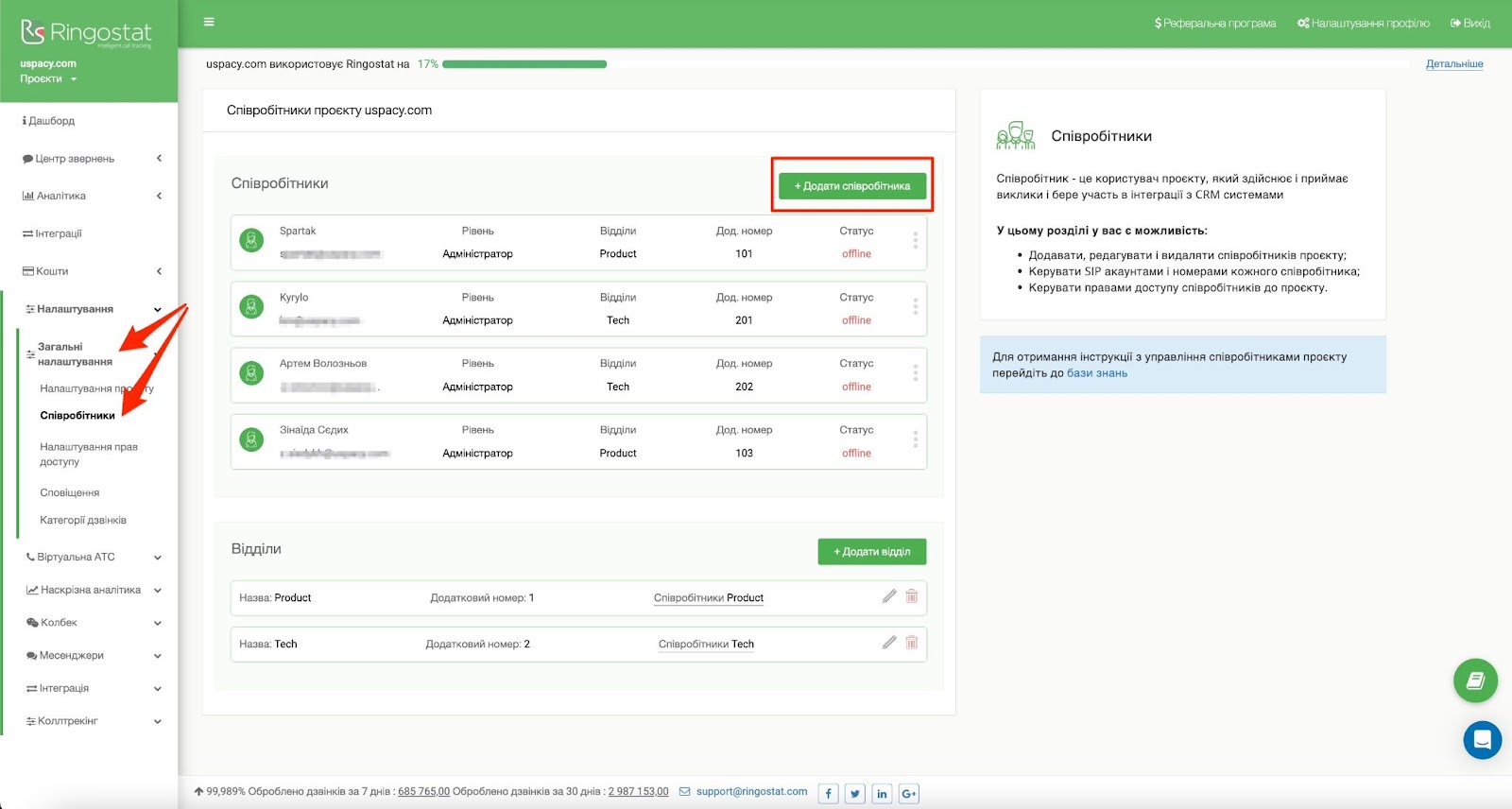This screenshot has height=809, width=1512.
Task: Click Додати відділ button
Action: pyautogui.click(x=872, y=552)
